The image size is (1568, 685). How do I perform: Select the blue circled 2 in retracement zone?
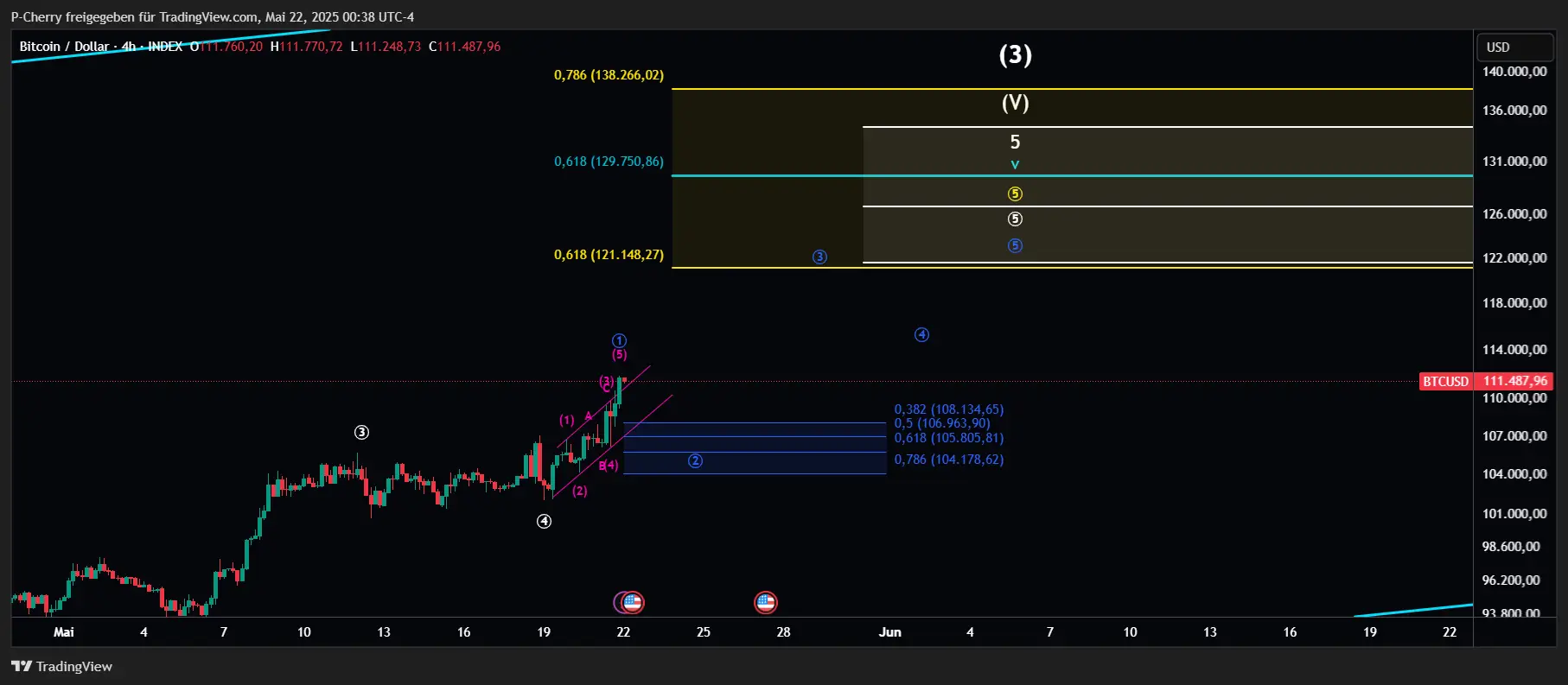[695, 460]
